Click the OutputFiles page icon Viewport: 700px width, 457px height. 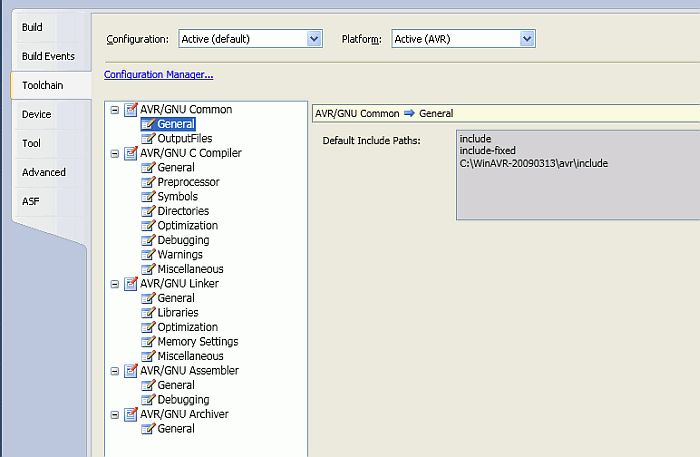pyautogui.click(x=148, y=139)
